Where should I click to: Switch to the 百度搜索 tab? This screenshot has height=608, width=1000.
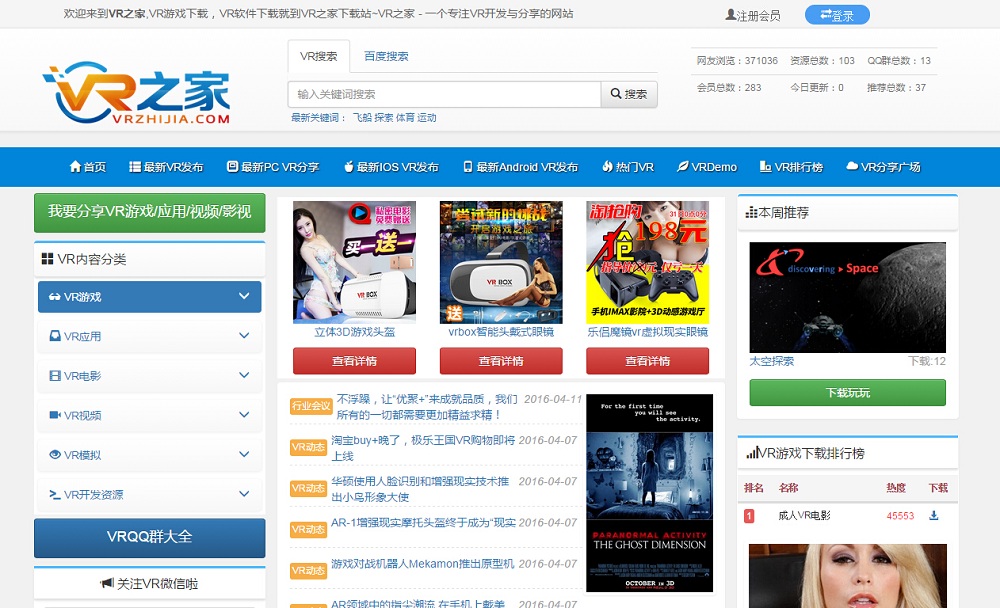[386, 56]
